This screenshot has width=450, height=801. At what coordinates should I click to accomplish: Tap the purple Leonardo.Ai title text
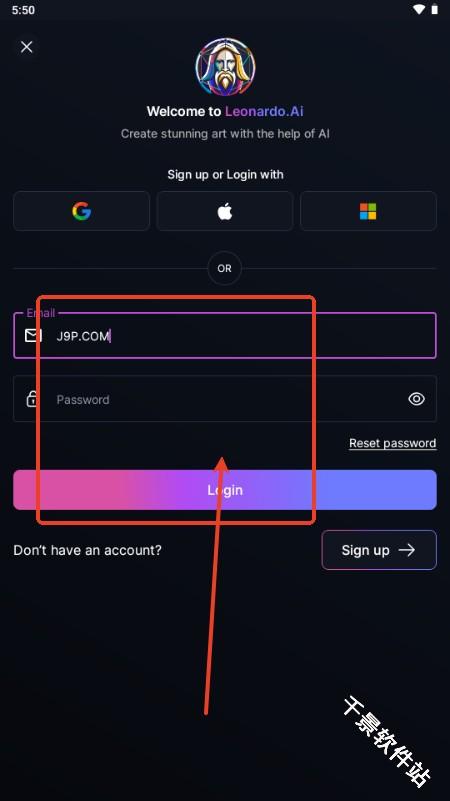264,111
